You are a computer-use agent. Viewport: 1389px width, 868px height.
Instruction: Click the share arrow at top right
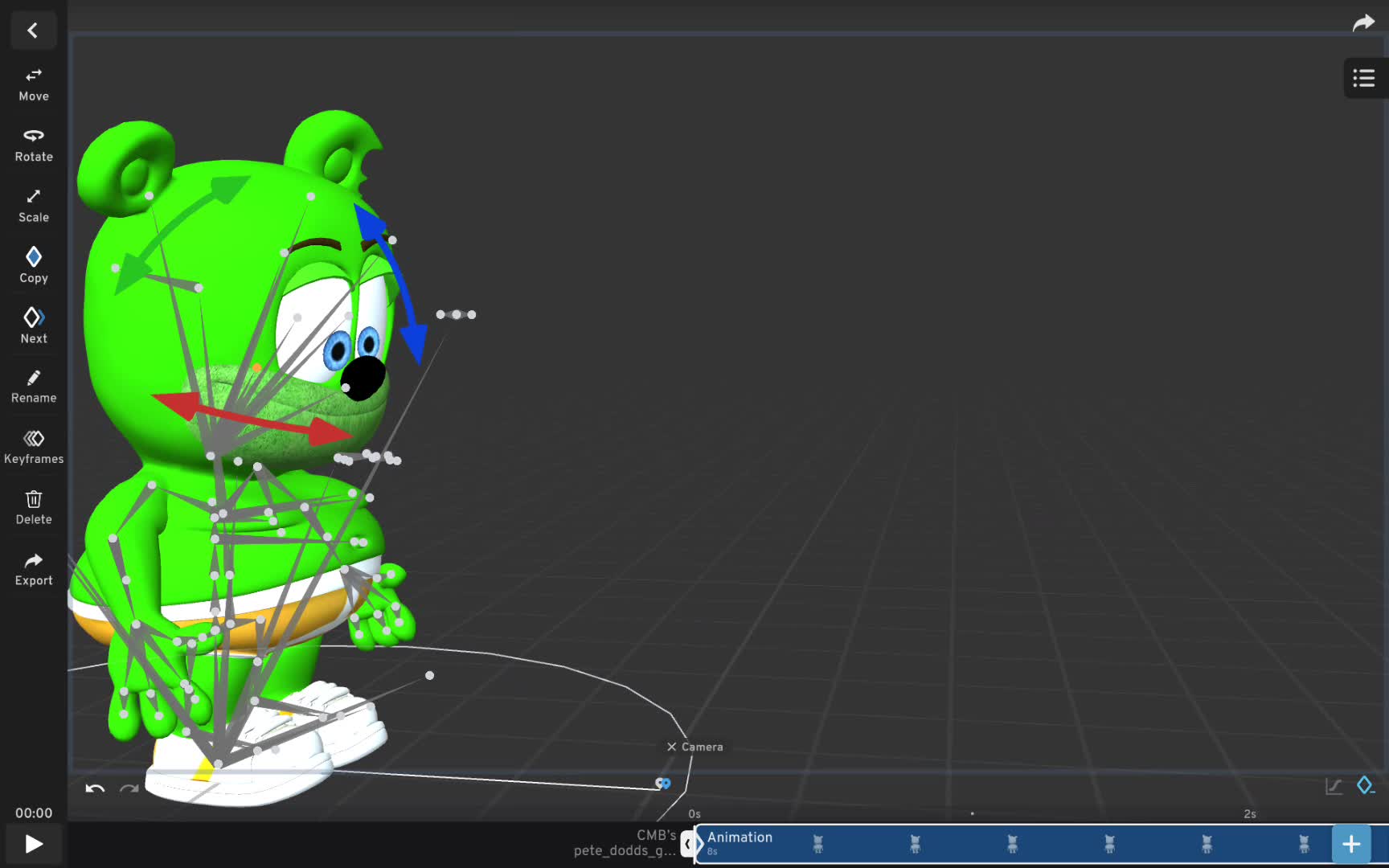coord(1363,23)
